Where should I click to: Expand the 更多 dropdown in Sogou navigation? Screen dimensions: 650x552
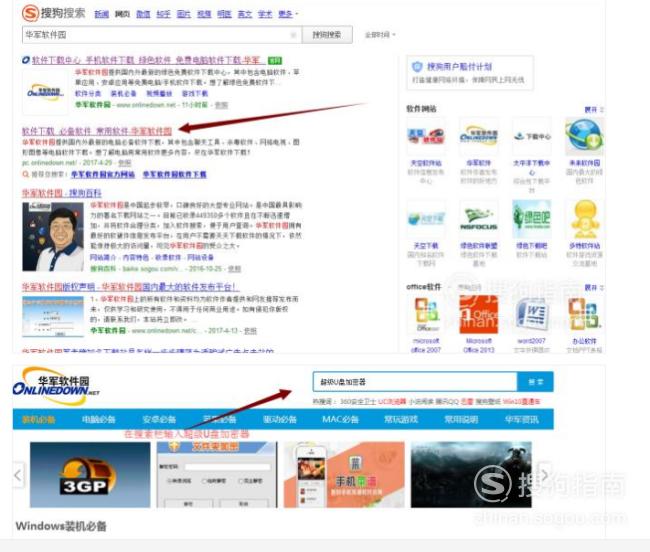288,14
